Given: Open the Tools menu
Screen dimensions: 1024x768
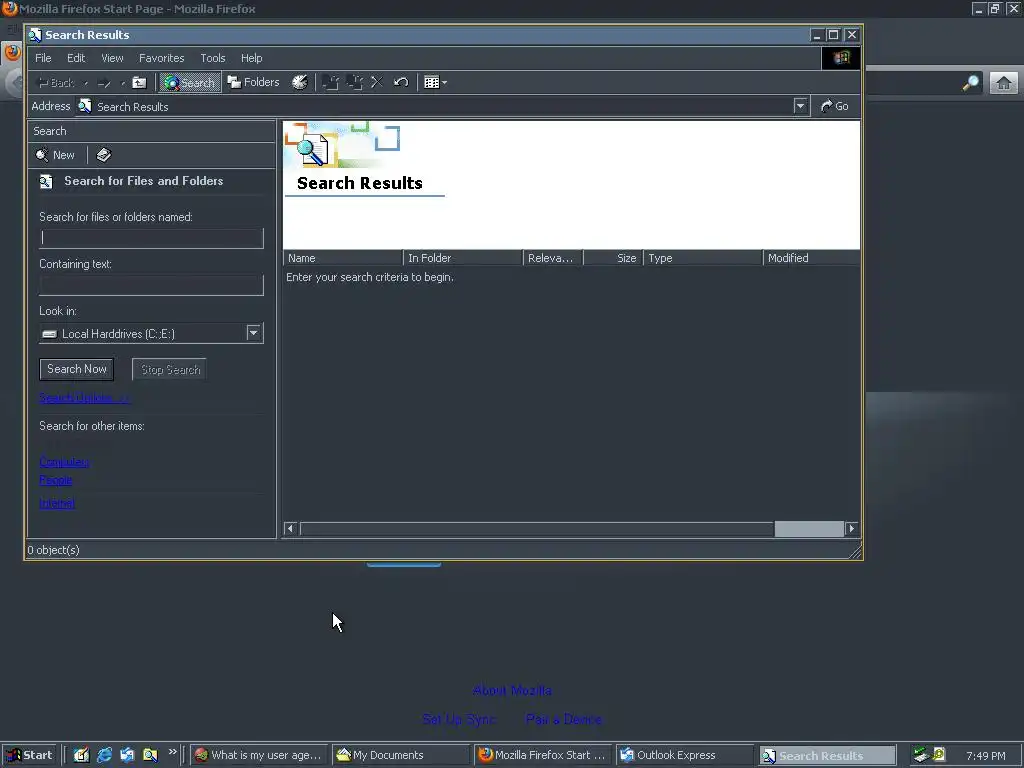Looking at the screenshot, I should (x=213, y=58).
